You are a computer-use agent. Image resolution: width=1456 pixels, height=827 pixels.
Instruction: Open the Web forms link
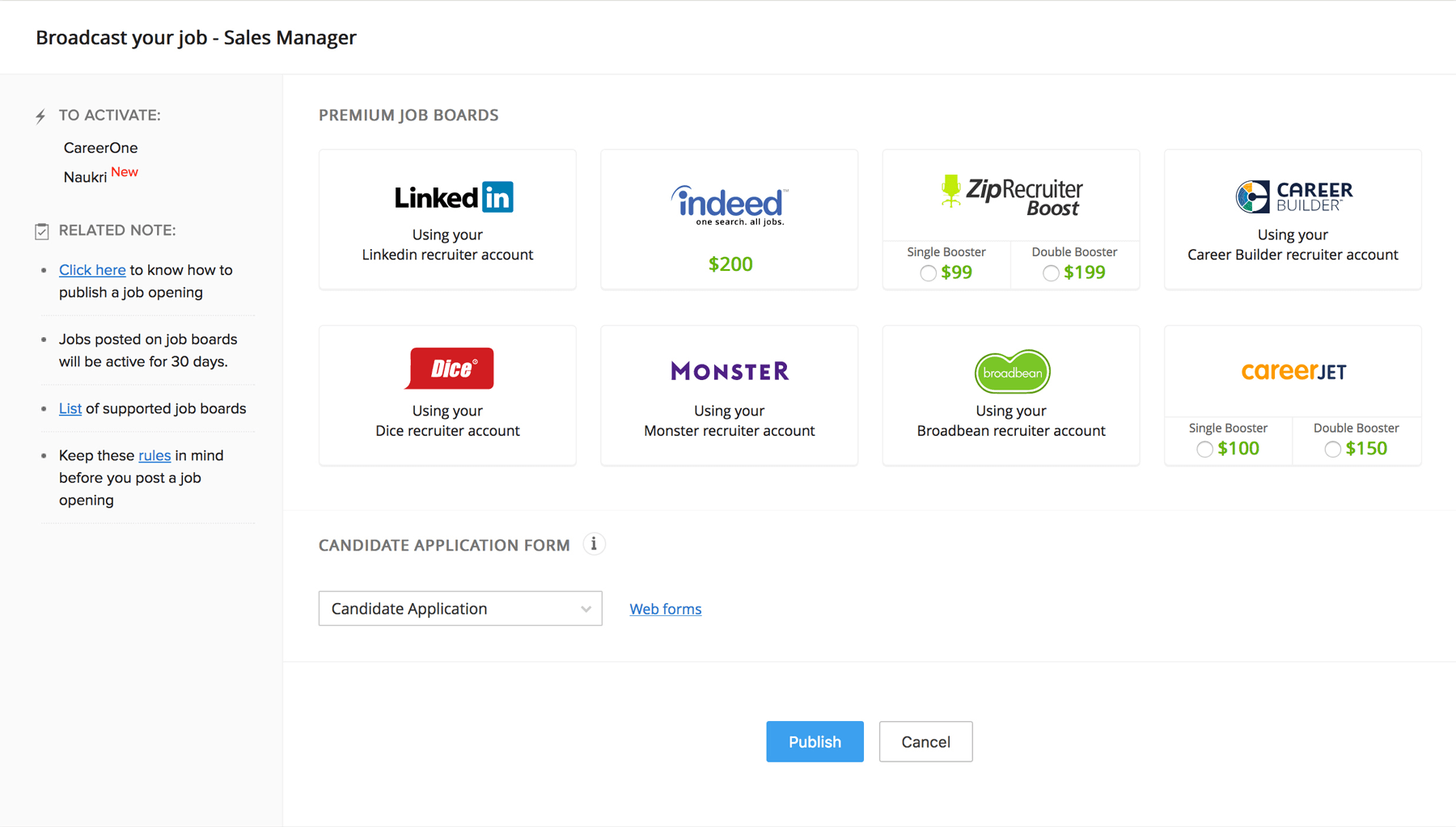pos(665,608)
